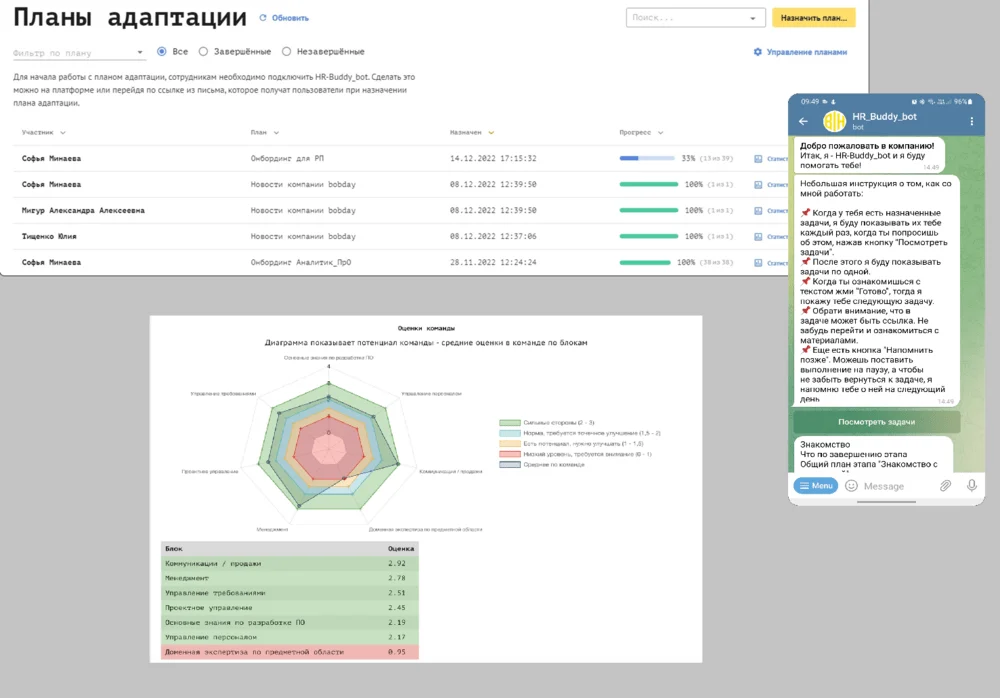This screenshot has height=698, width=1000.
Task: Click the gear icon for Управление планами
Action: [x=757, y=52]
